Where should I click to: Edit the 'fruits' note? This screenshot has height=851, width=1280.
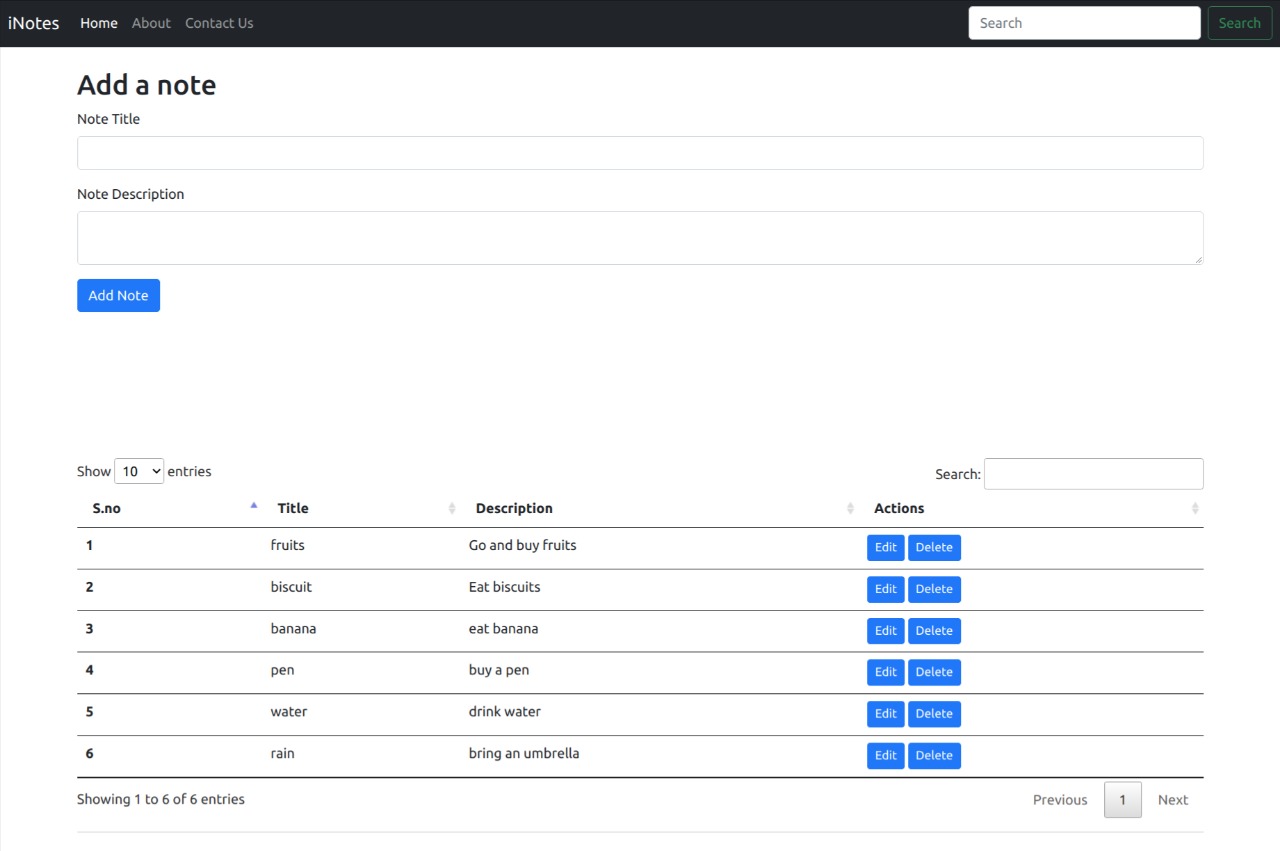[x=885, y=547]
